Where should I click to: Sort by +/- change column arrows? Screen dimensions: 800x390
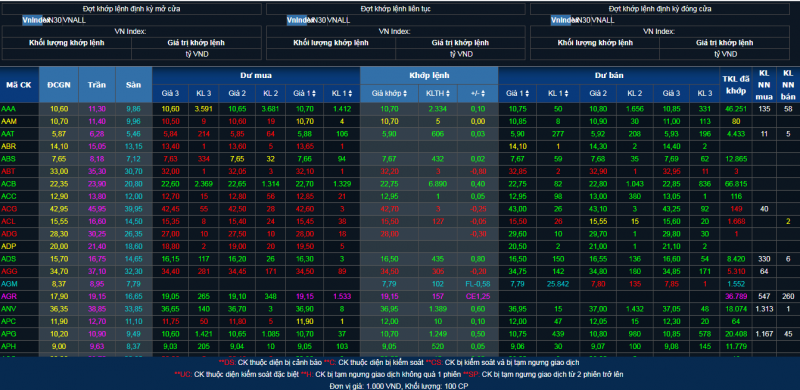coord(483,93)
